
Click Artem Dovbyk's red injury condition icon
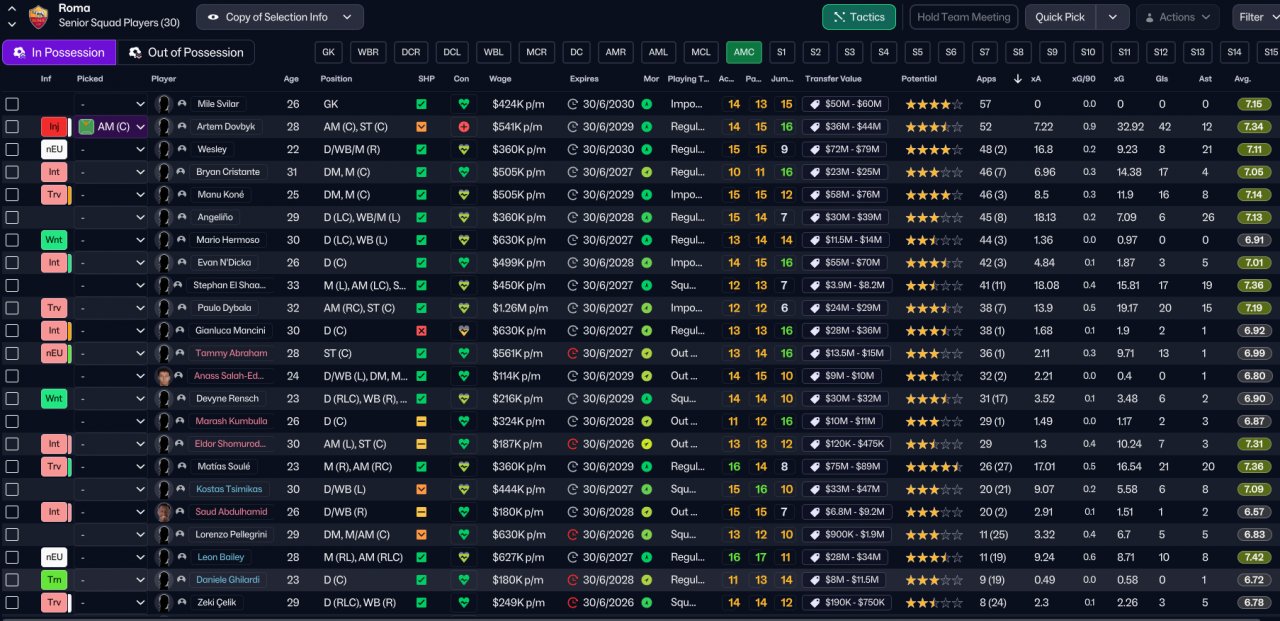463,127
